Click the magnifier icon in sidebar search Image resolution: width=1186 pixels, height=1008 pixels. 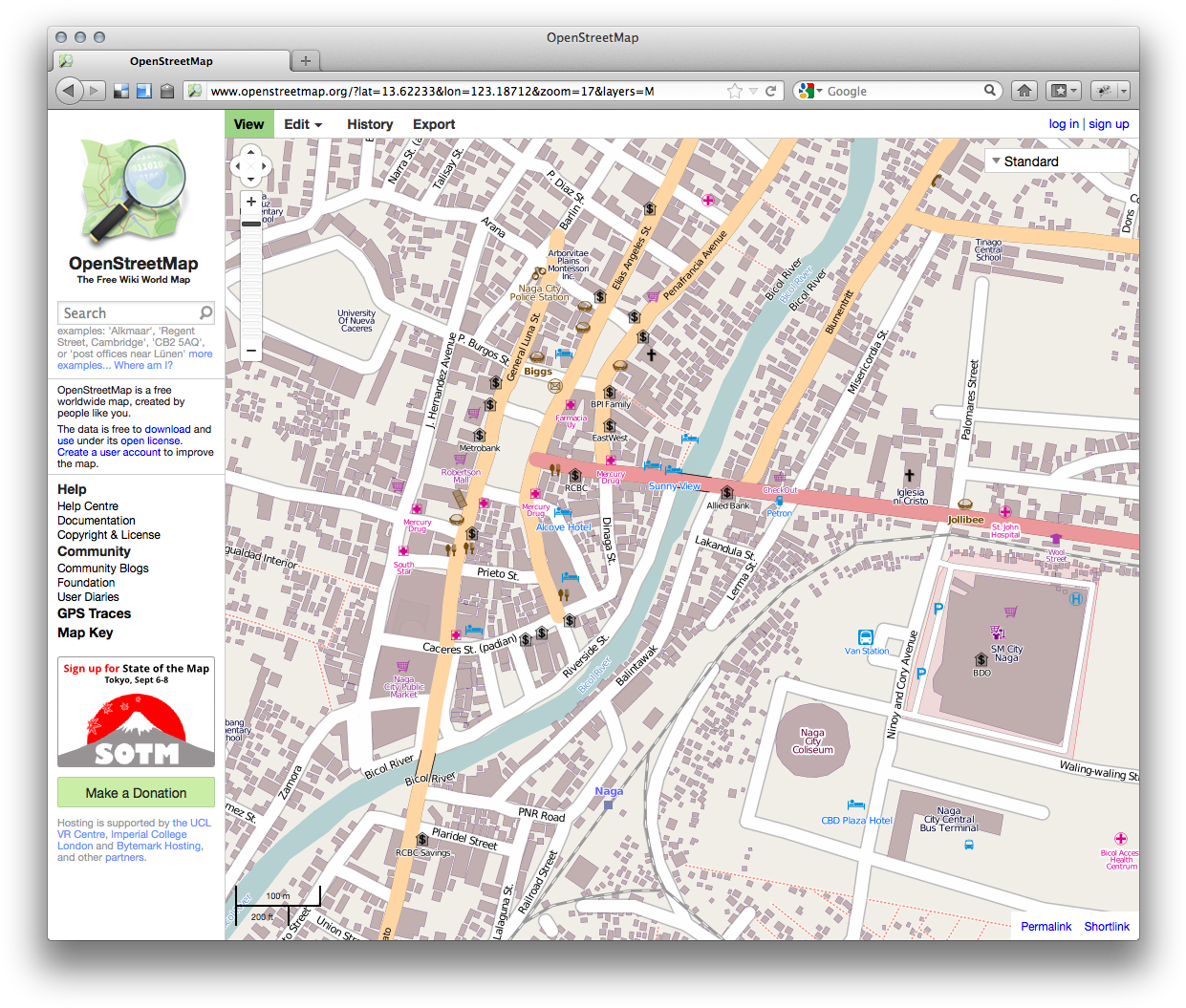click(x=205, y=312)
